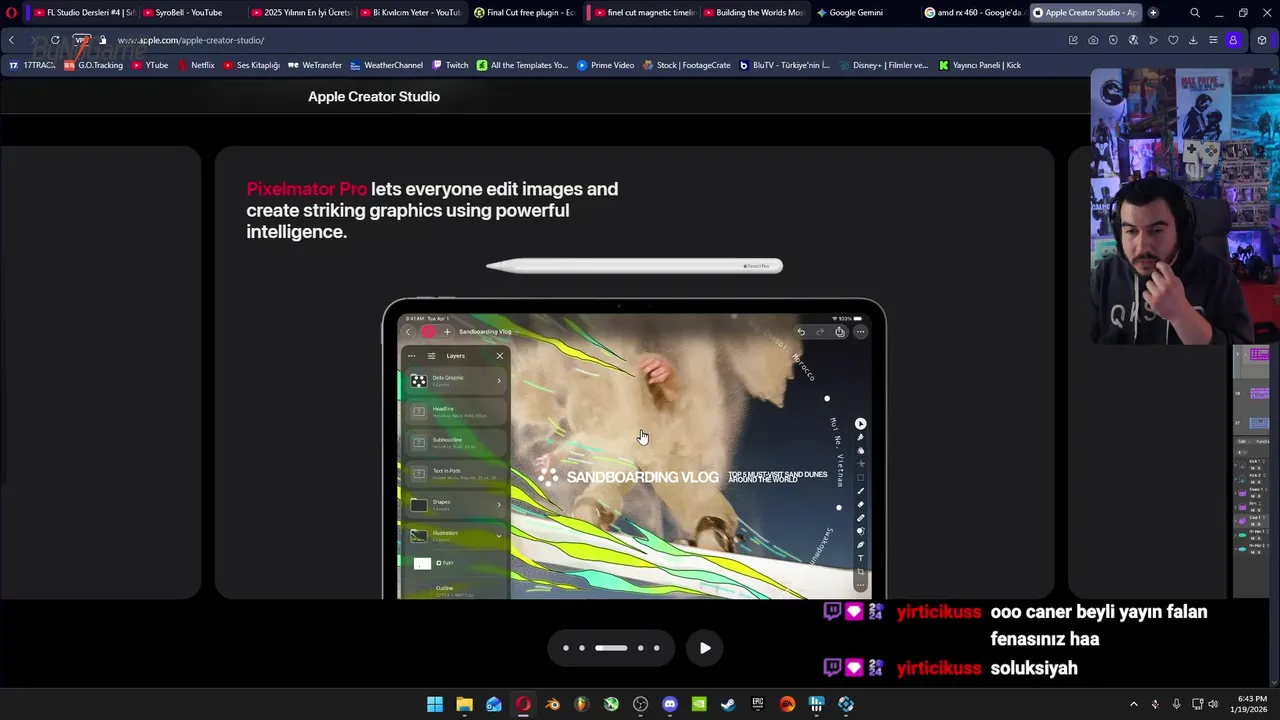This screenshot has height=720, width=1280.
Task: Open Epic Games launcher from the taskbar
Action: pyautogui.click(x=758, y=704)
